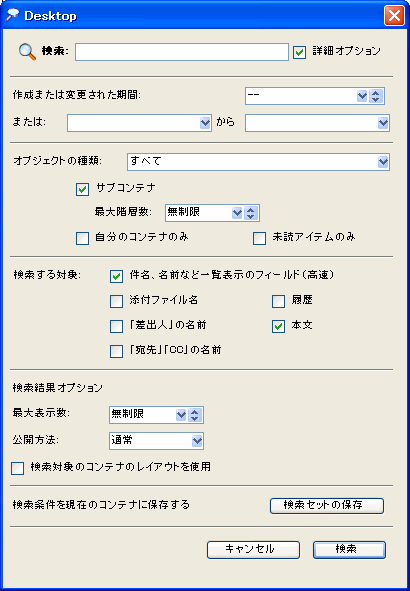Click the 検索セットの保存 button
This screenshot has width=410, height=591.
coord(327,506)
